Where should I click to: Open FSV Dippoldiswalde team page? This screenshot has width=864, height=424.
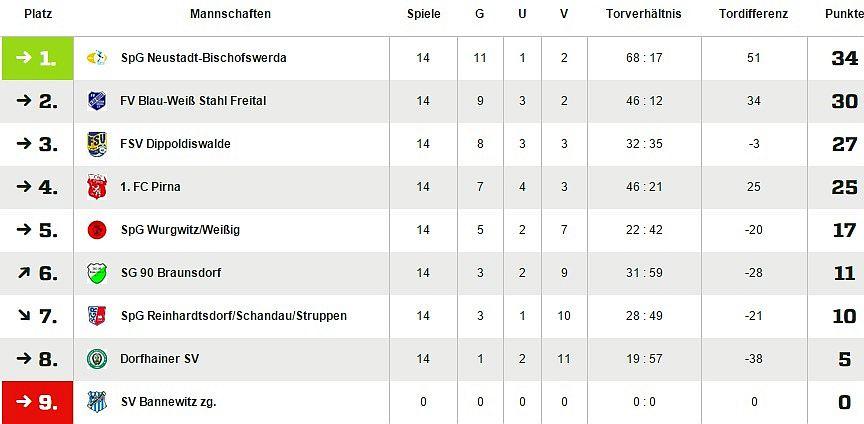coord(175,144)
